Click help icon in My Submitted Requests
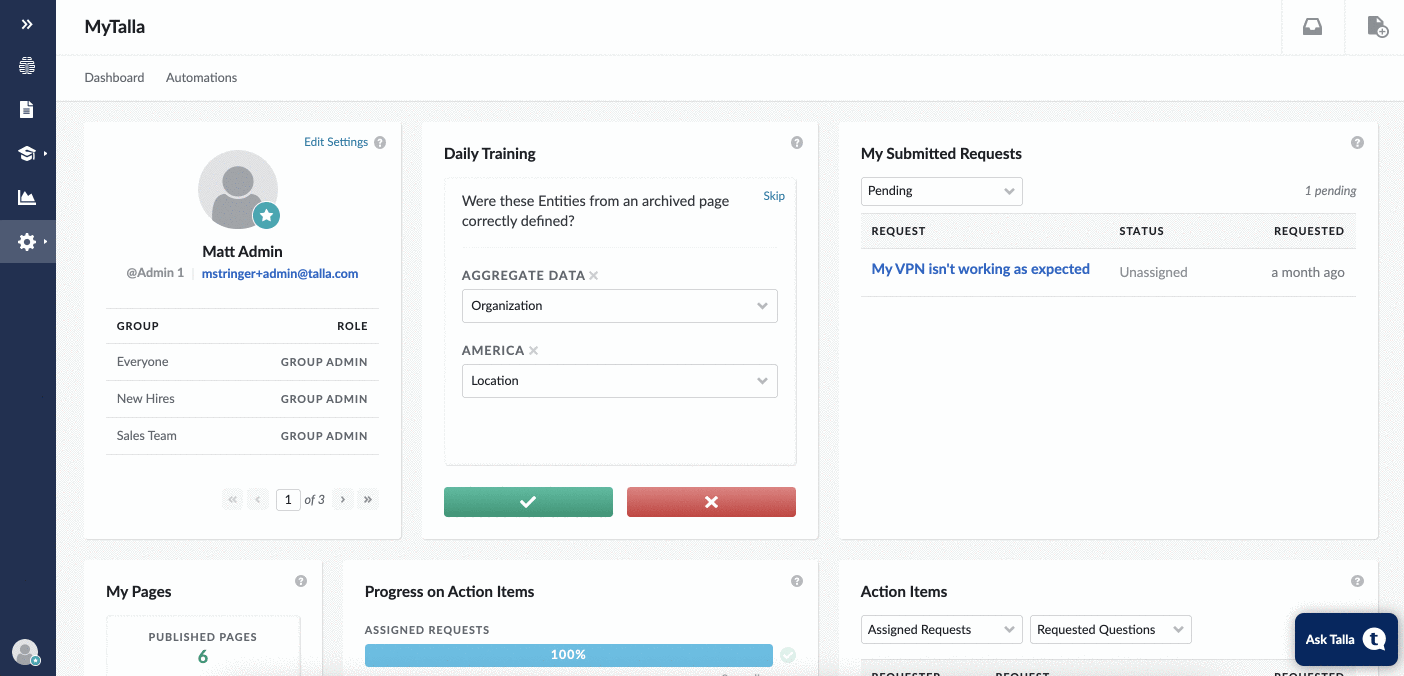 pyautogui.click(x=1357, y=143)
